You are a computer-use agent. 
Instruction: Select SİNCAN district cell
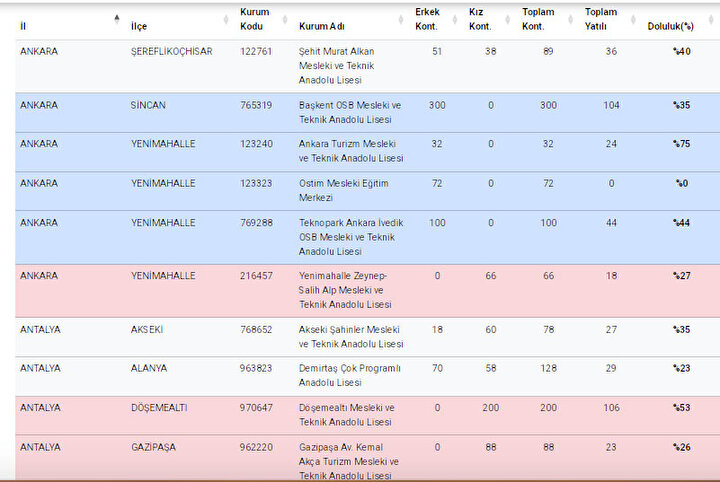[x=148, y=105]
